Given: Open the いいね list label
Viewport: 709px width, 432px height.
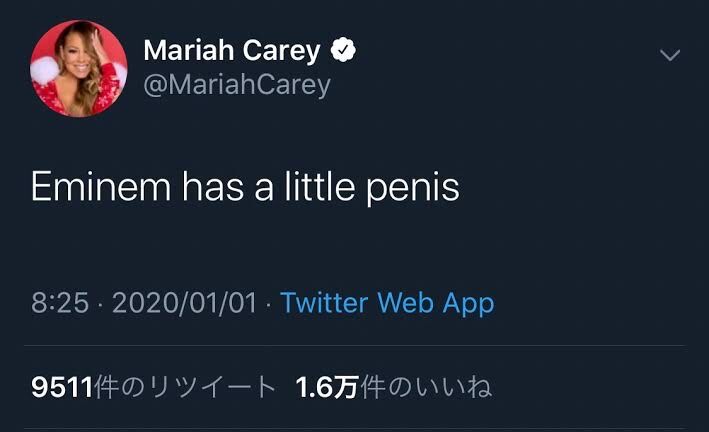Looking at the screenshot, I should pyautogui.click(x=453, y=387).
